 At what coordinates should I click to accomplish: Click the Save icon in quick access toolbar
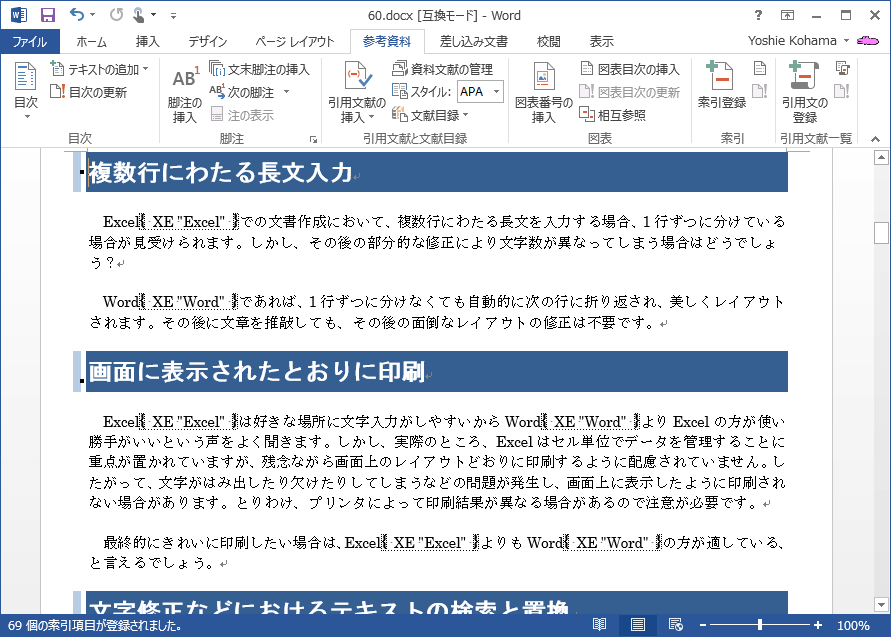click(48, 15)
